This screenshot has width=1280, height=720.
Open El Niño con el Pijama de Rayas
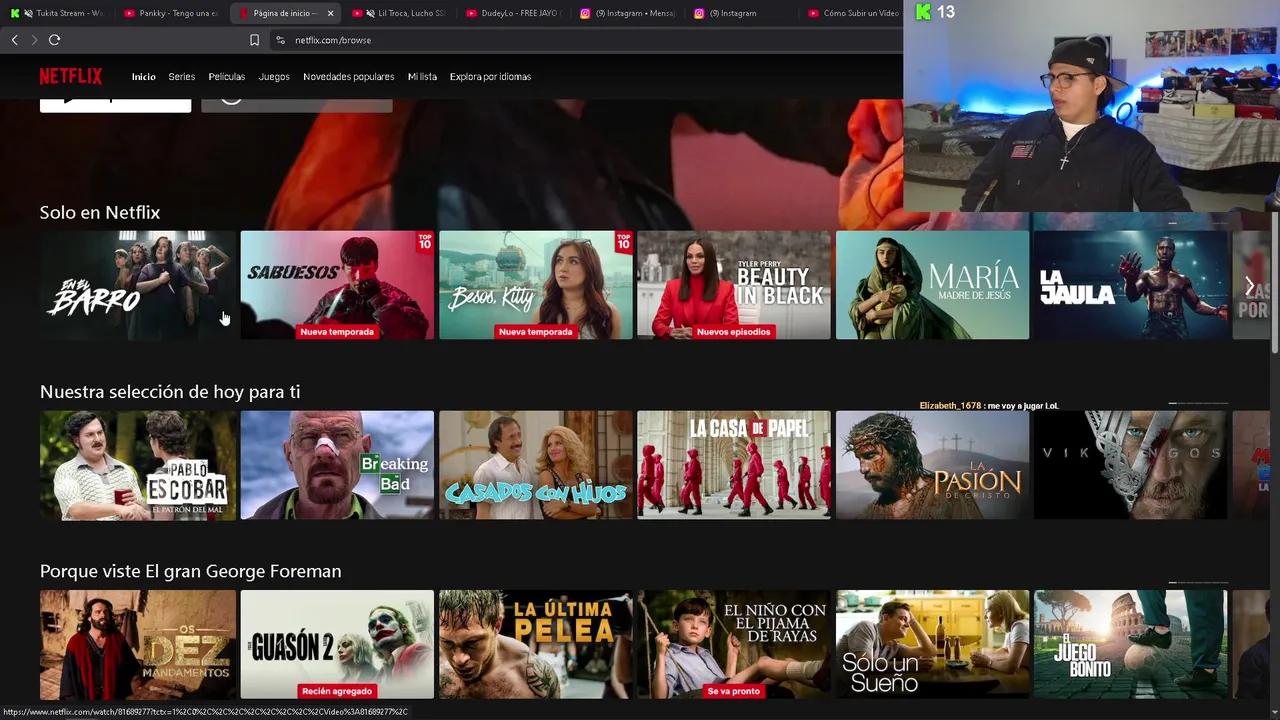[734, 644]
